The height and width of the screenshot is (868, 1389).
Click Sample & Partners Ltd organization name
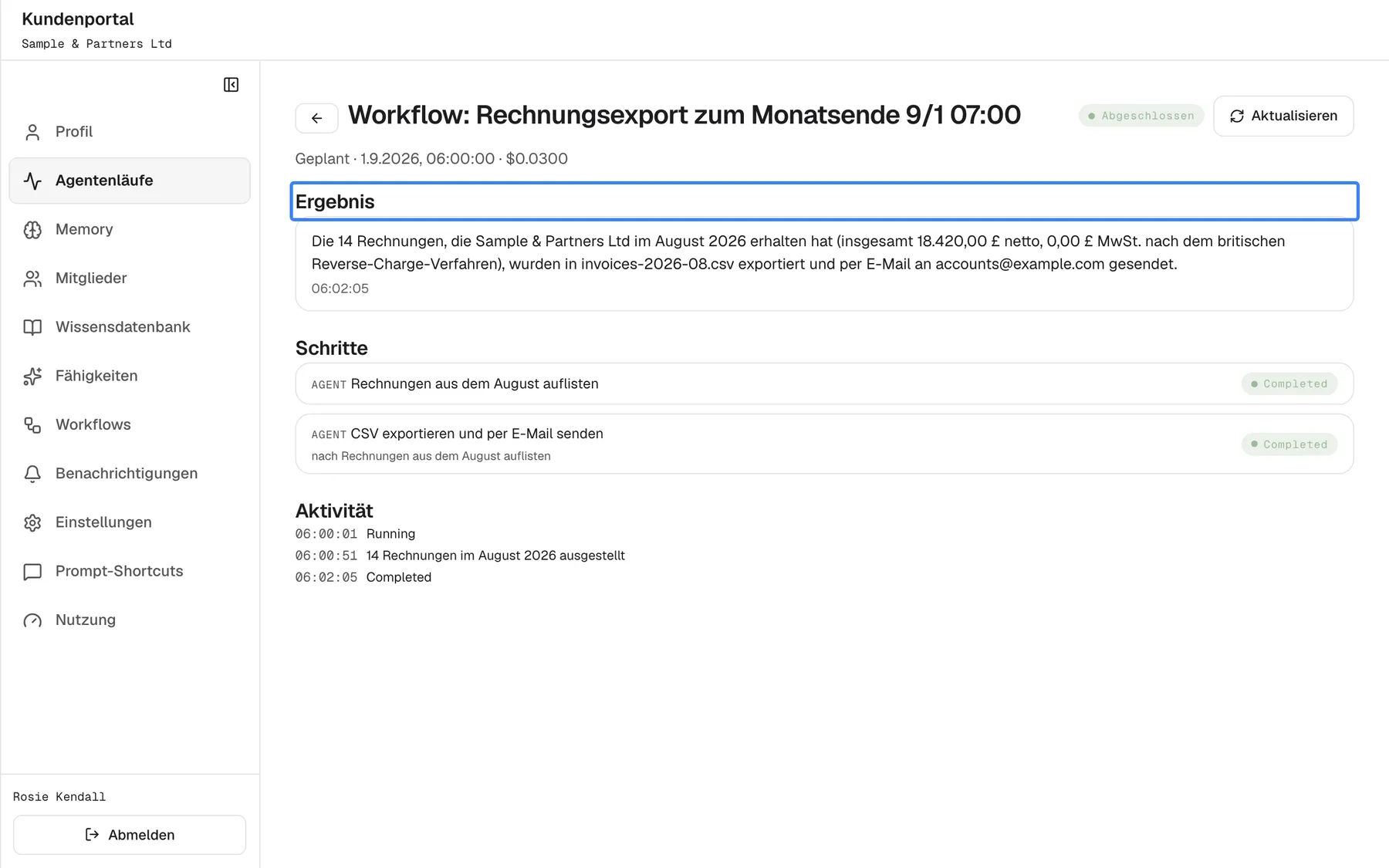(x=96, y=44)
